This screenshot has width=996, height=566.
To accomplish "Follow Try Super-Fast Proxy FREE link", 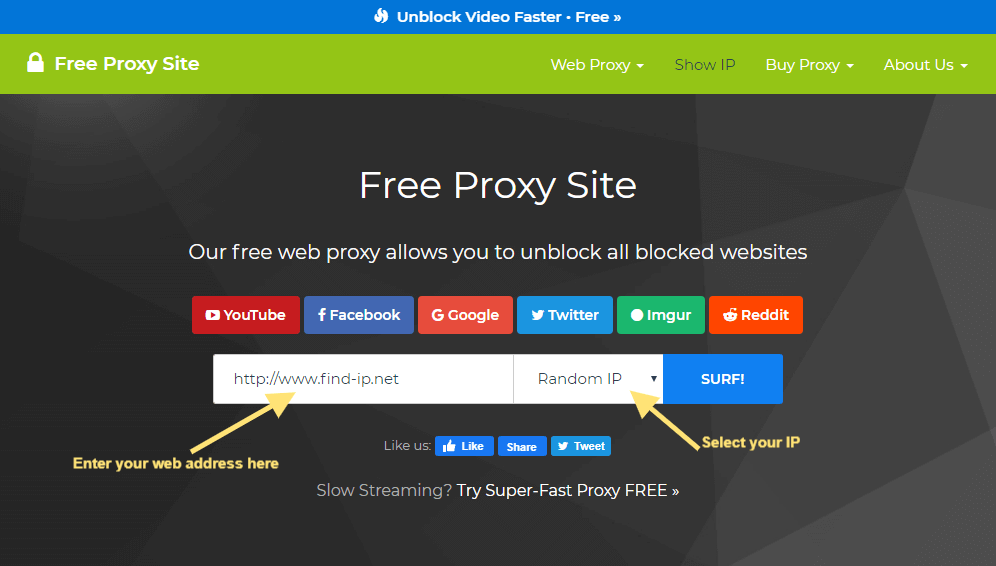I will tap(568, 490).
